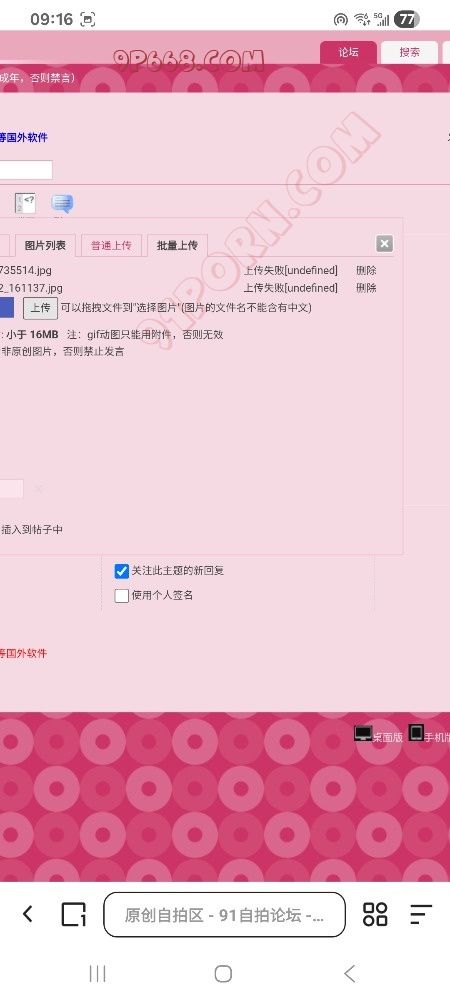
Task: Tap the browser address bar
Action: [224, 915]
